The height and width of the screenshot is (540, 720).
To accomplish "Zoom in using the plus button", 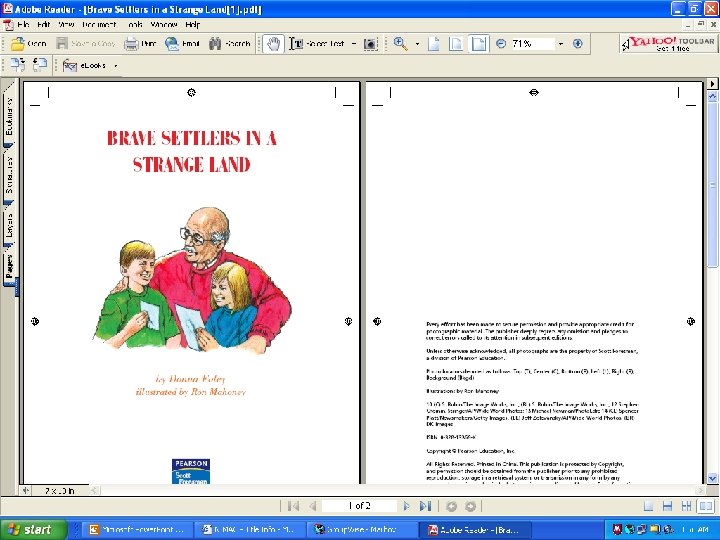I will (x=578, y=44).
